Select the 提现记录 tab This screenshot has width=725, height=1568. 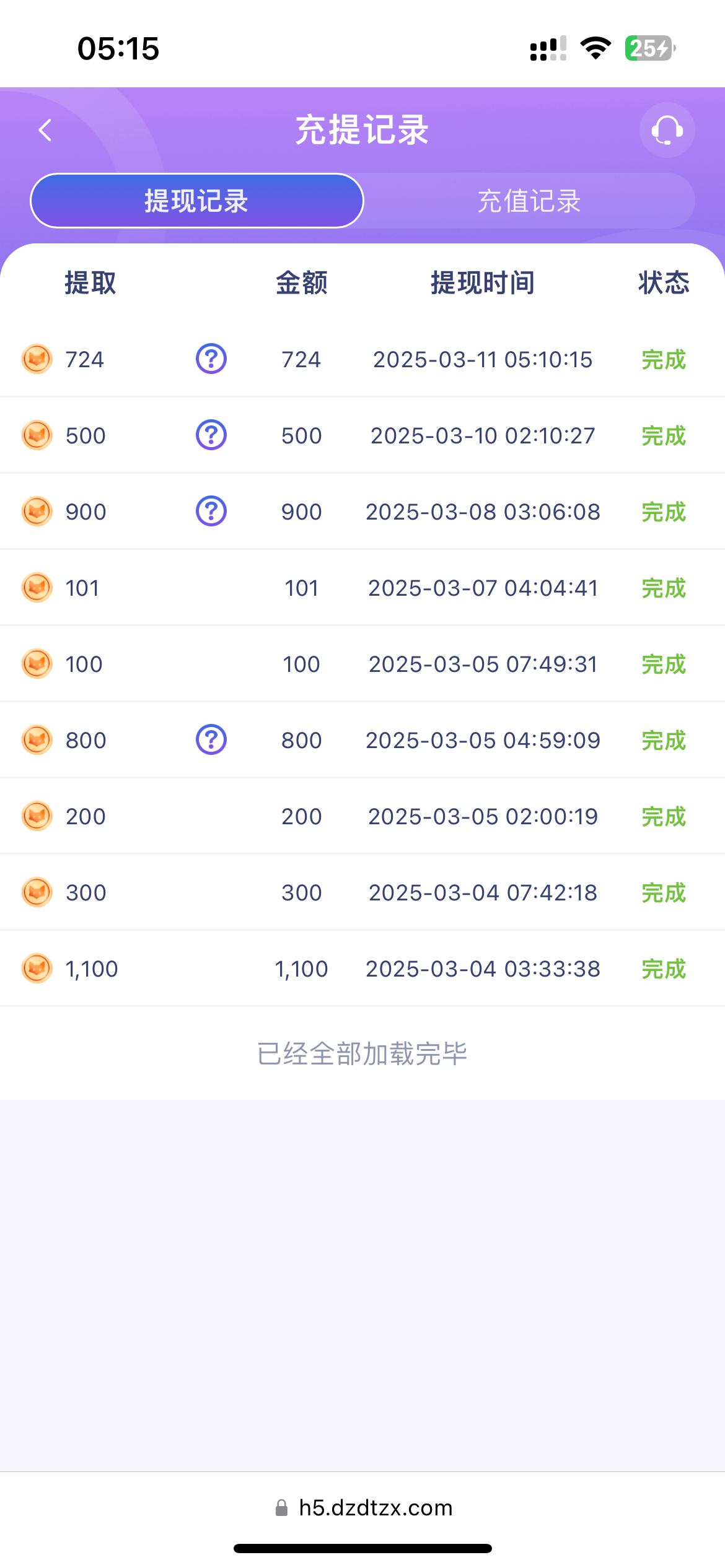tap(196, 201)
